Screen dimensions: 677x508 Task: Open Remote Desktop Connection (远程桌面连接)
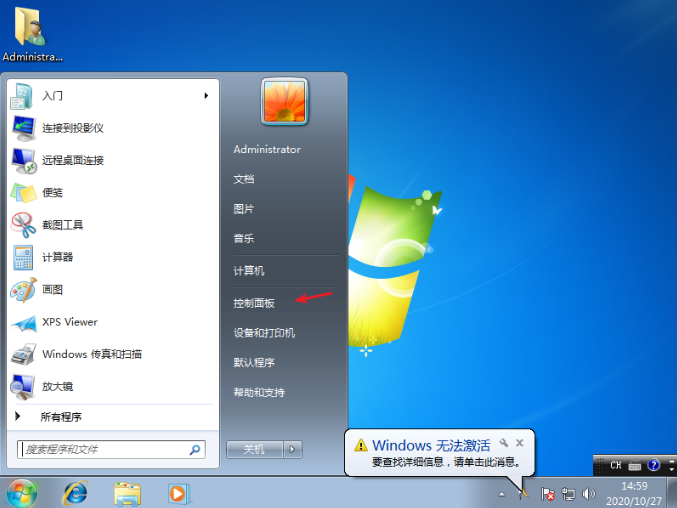72,160
